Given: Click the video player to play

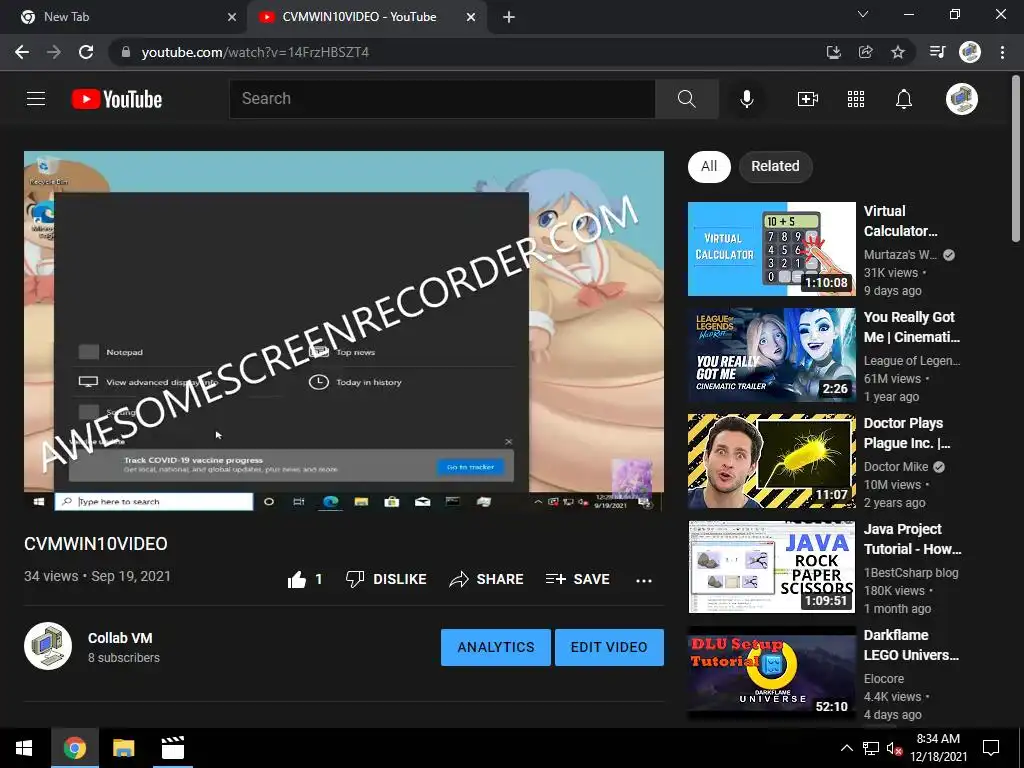Looking at the screenshot, I should pos(344,330).
